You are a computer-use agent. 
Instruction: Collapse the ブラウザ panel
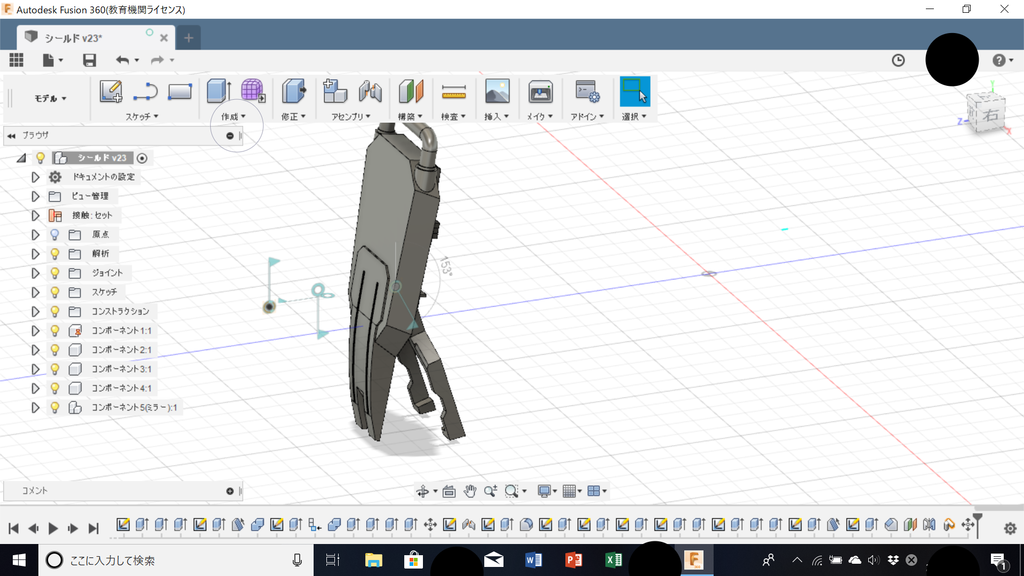(x=11, y=135)
